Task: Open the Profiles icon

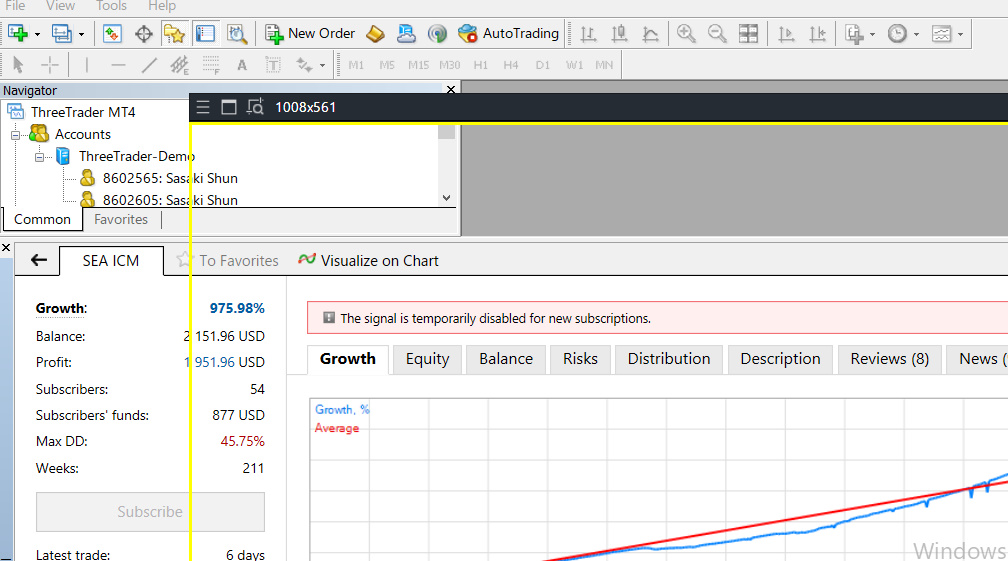Action: coord(62,33)
